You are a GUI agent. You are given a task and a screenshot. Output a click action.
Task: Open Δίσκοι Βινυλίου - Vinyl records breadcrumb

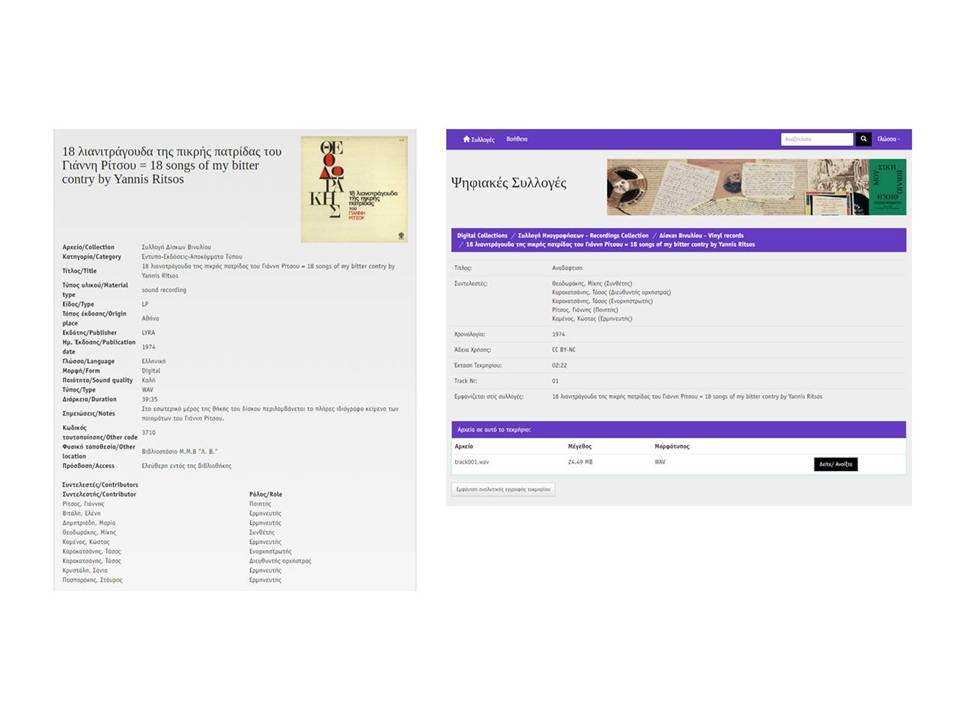coord(701,235)
